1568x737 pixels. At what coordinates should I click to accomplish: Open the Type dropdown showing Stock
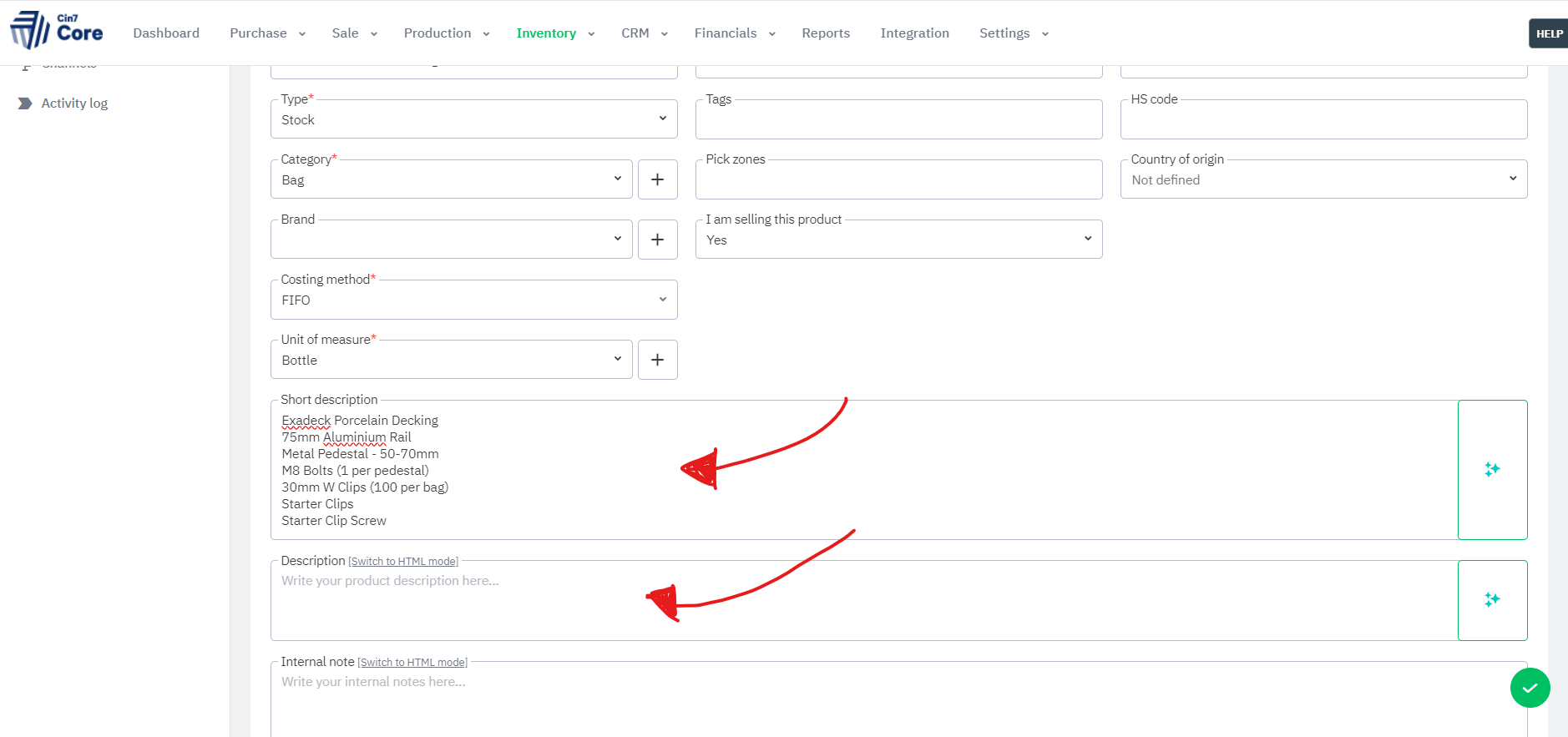pos(473,119)
